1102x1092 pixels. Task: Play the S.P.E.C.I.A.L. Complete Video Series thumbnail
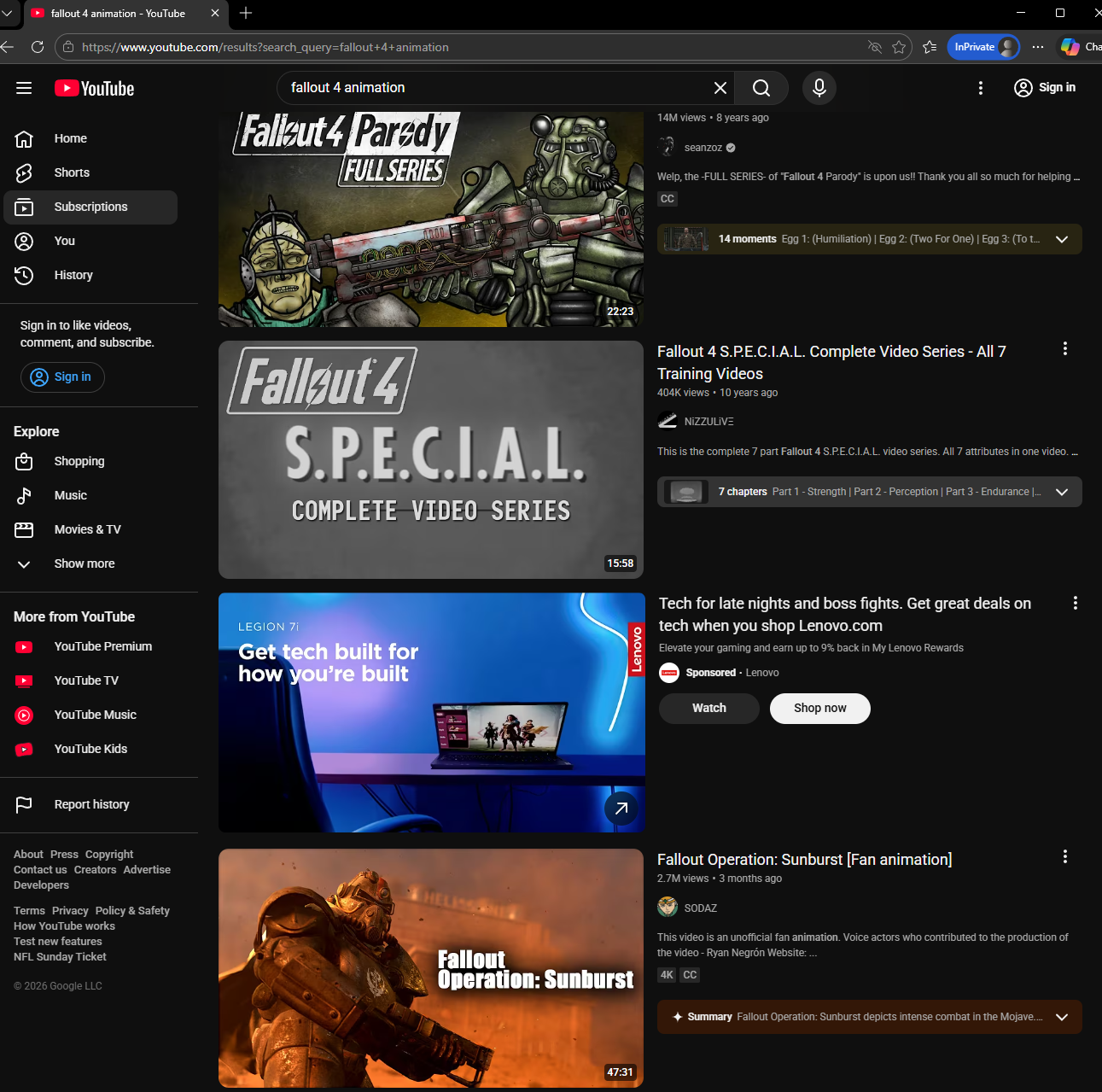pyautogui.click(x=431, y=459)
